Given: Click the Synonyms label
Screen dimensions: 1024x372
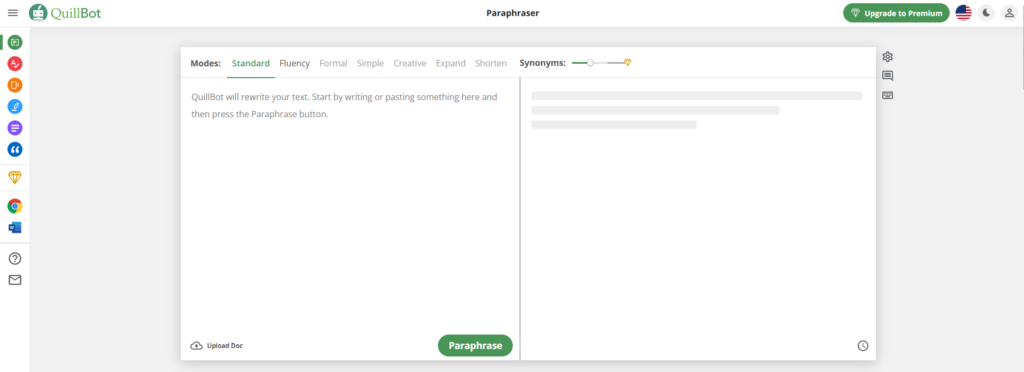Looking at the screenshot, I should [543, 63].
